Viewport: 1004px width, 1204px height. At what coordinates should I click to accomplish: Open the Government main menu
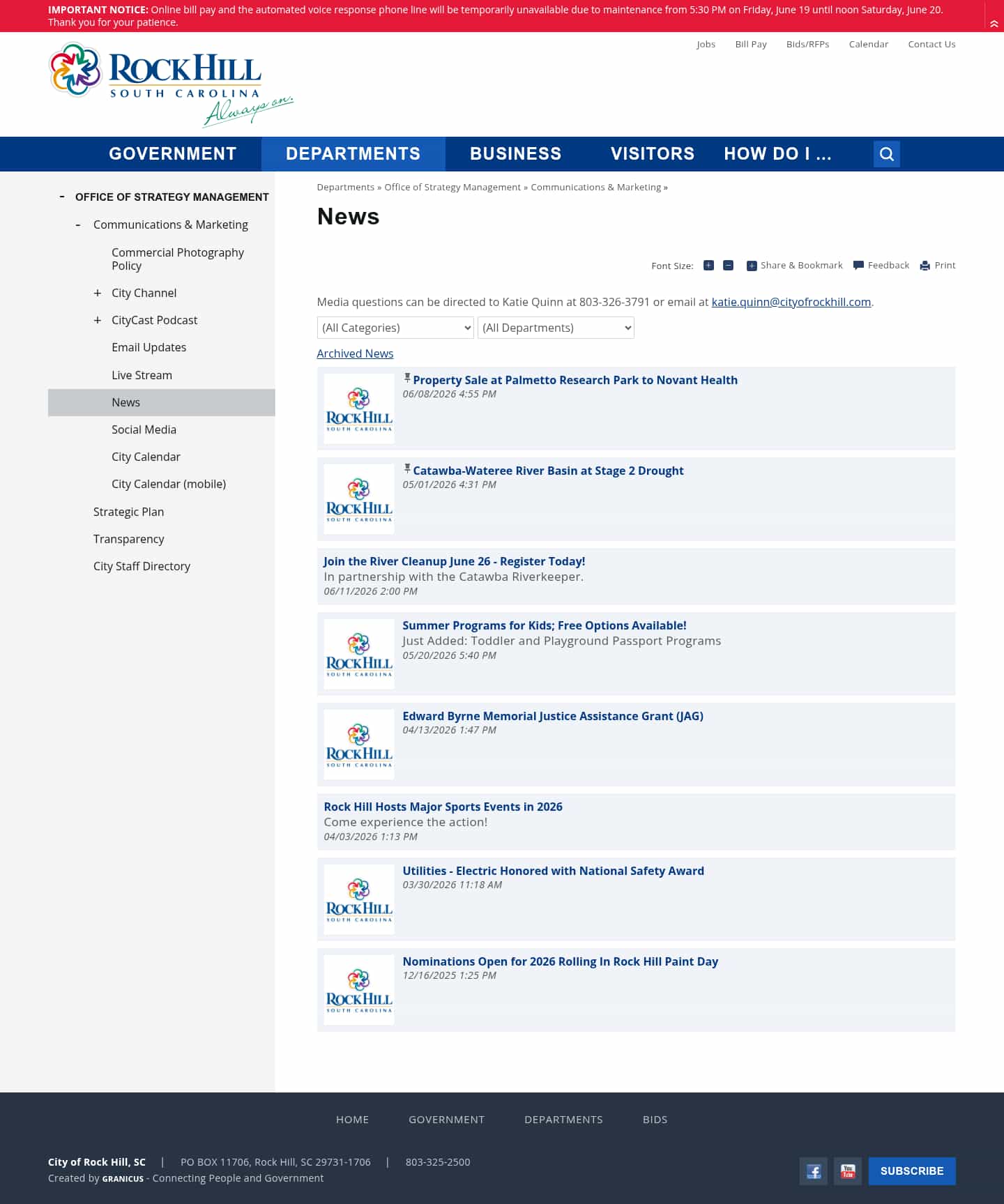[173, 154]
